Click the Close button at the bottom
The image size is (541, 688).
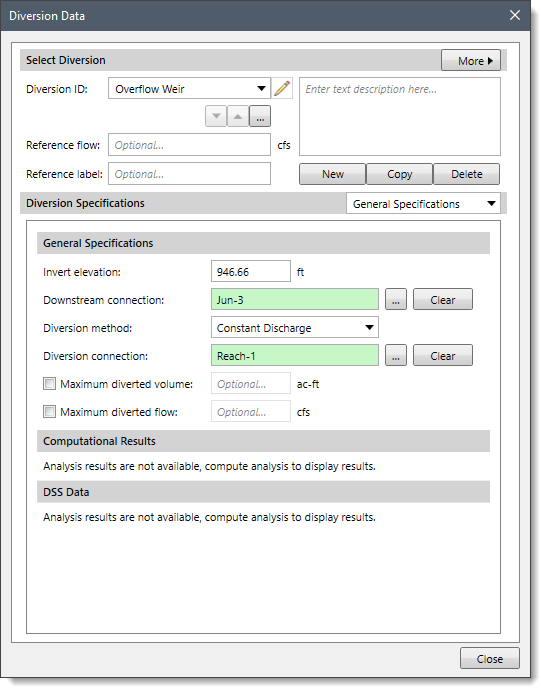pos(490,659)
